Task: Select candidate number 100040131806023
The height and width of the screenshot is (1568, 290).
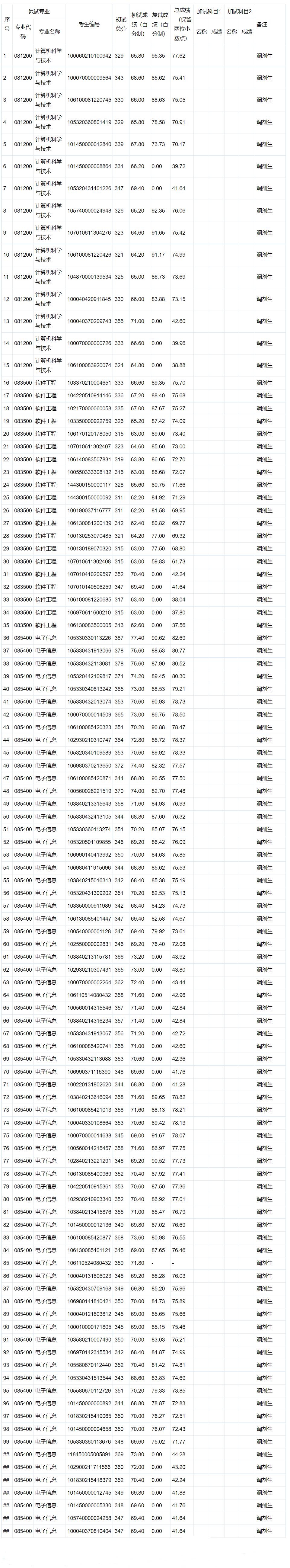Action: 89,1276
